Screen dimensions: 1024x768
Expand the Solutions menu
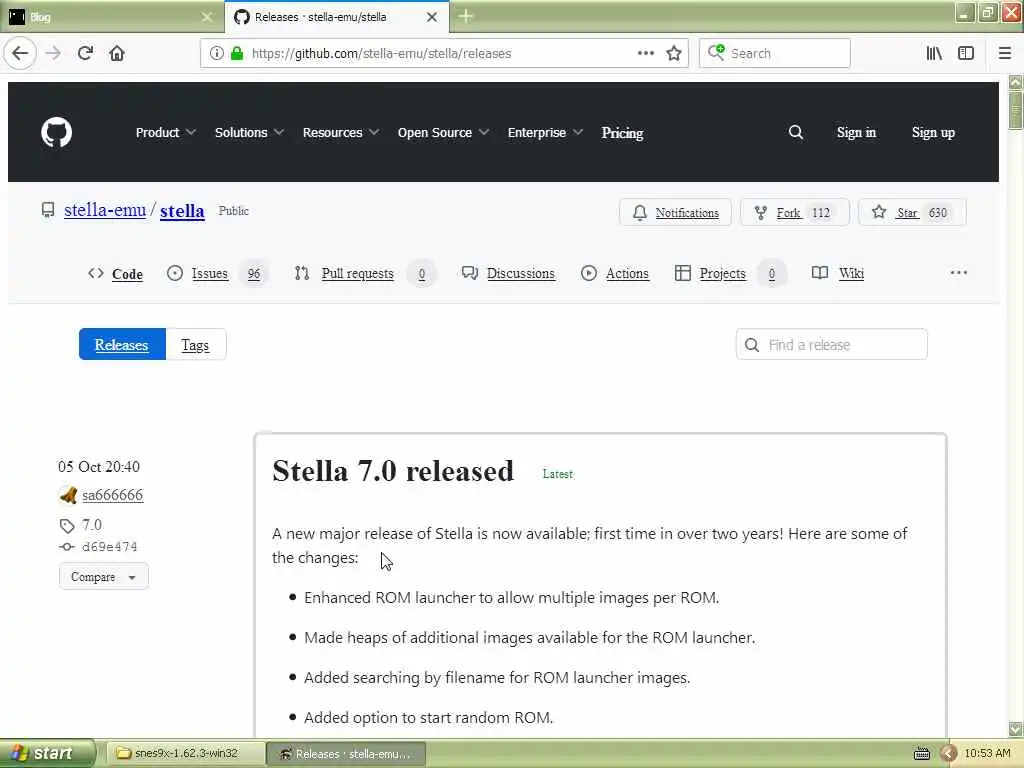coord(249,133)
